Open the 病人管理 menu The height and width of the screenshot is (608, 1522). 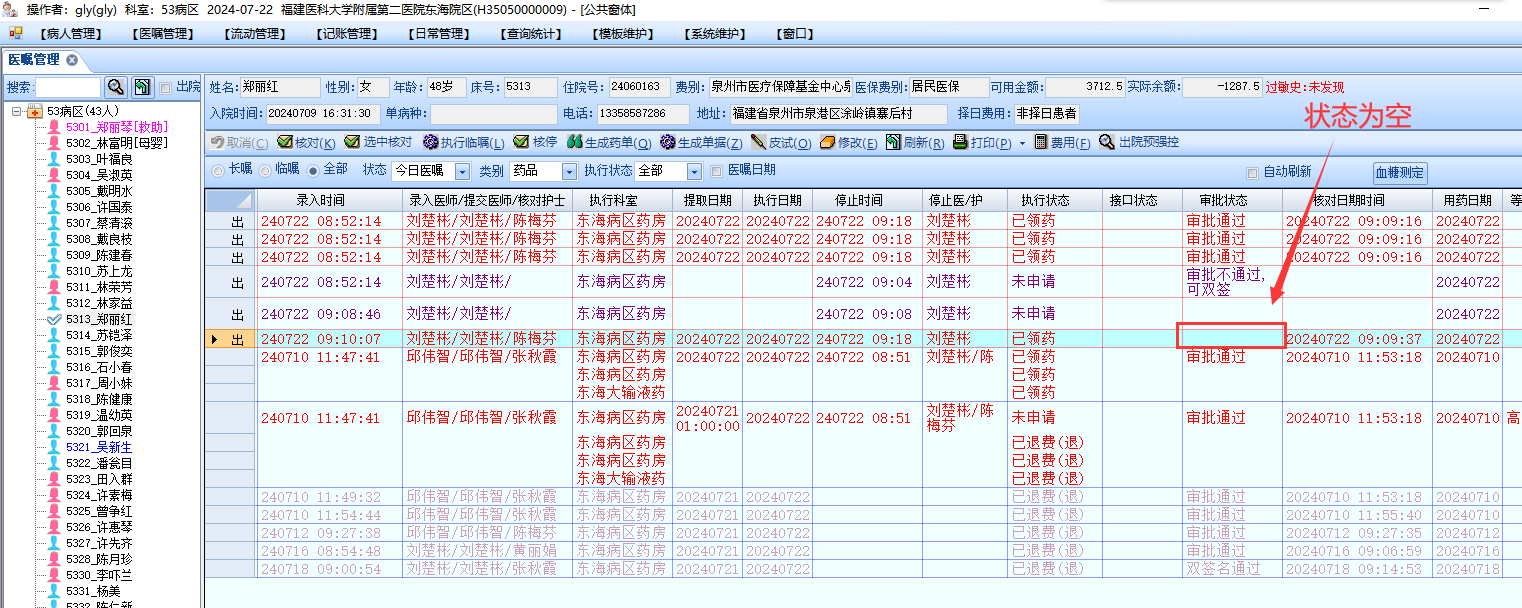point(72,33)
